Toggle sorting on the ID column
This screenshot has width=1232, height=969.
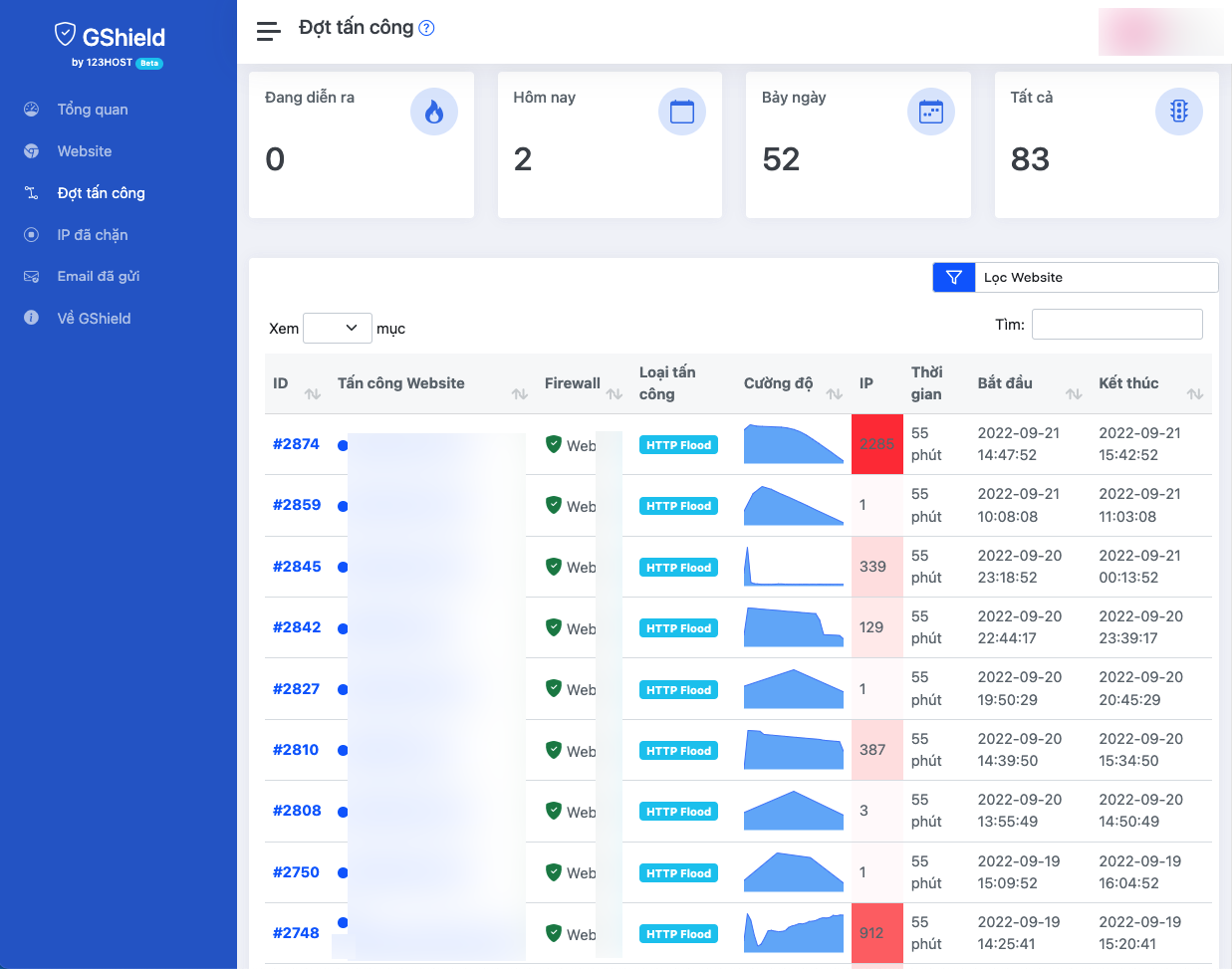[312, 393]
